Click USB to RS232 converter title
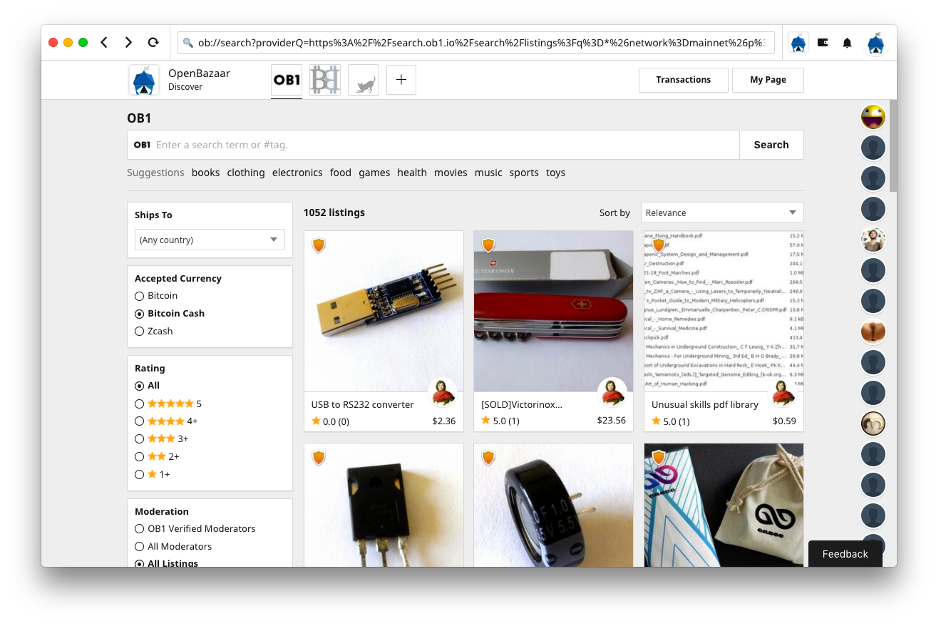The height and width of the screenshot is (626, 936). click(x=362, y=405)
